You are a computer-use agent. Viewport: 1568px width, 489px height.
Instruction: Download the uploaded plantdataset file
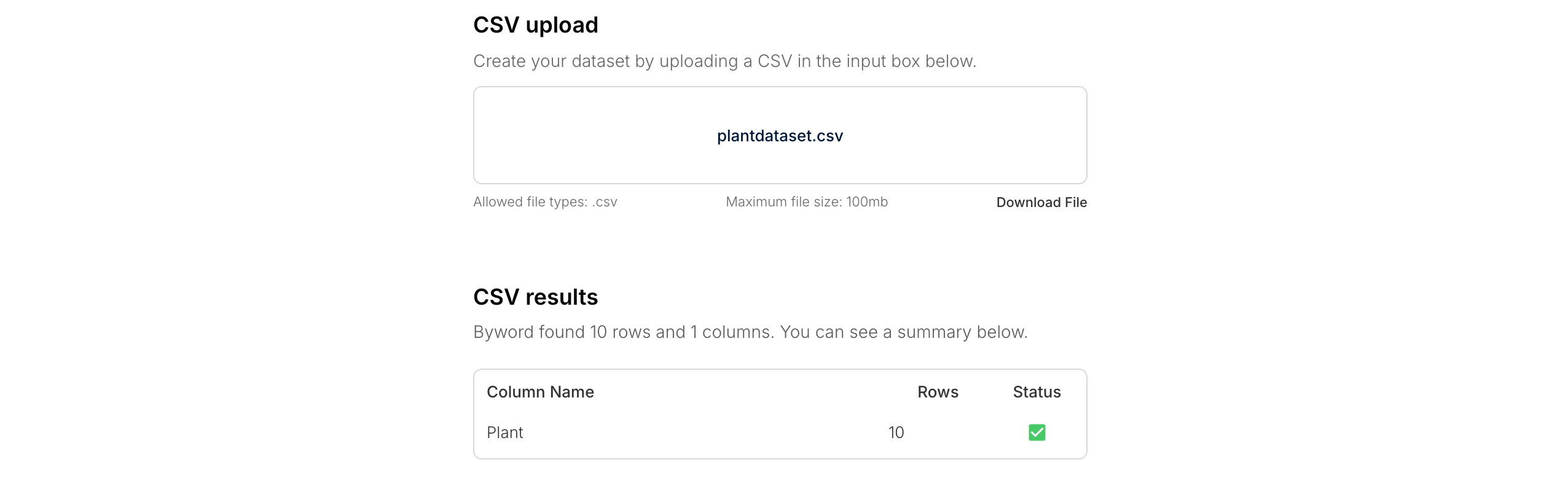tap(1041, 202)
